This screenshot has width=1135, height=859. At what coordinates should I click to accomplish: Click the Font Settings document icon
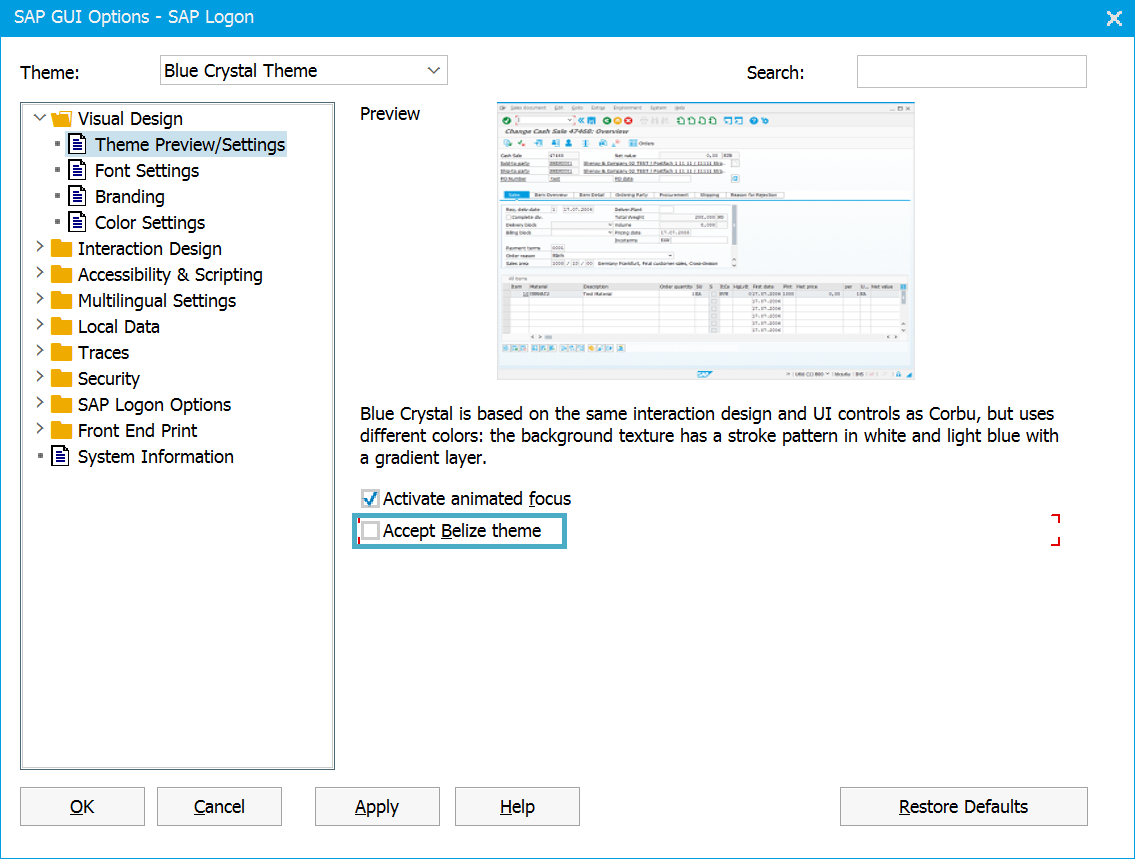coord(77,170)
